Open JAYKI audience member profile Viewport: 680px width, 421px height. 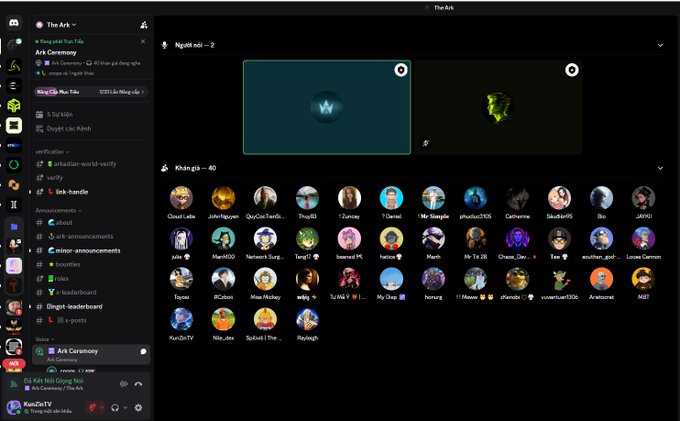click(x=644, y=202)
